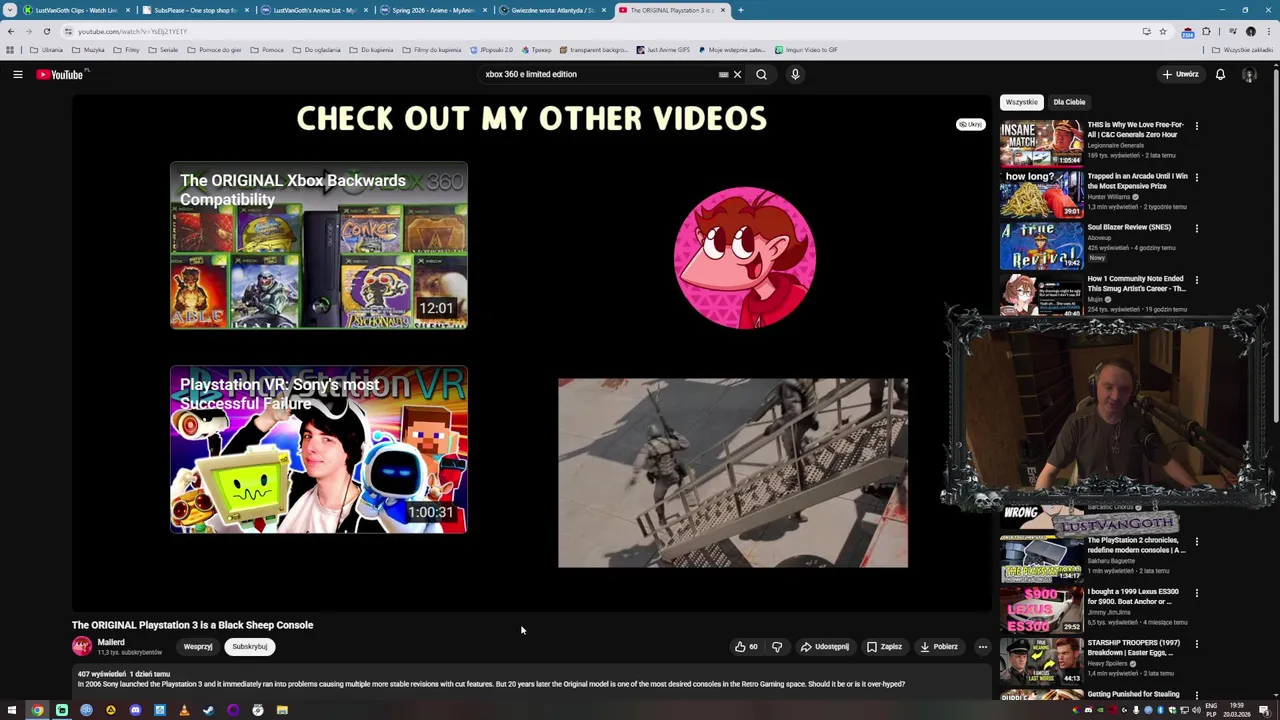Expand the video description text
The width and height of the screenshot is (1280, 720).
[x=491, y=684]
